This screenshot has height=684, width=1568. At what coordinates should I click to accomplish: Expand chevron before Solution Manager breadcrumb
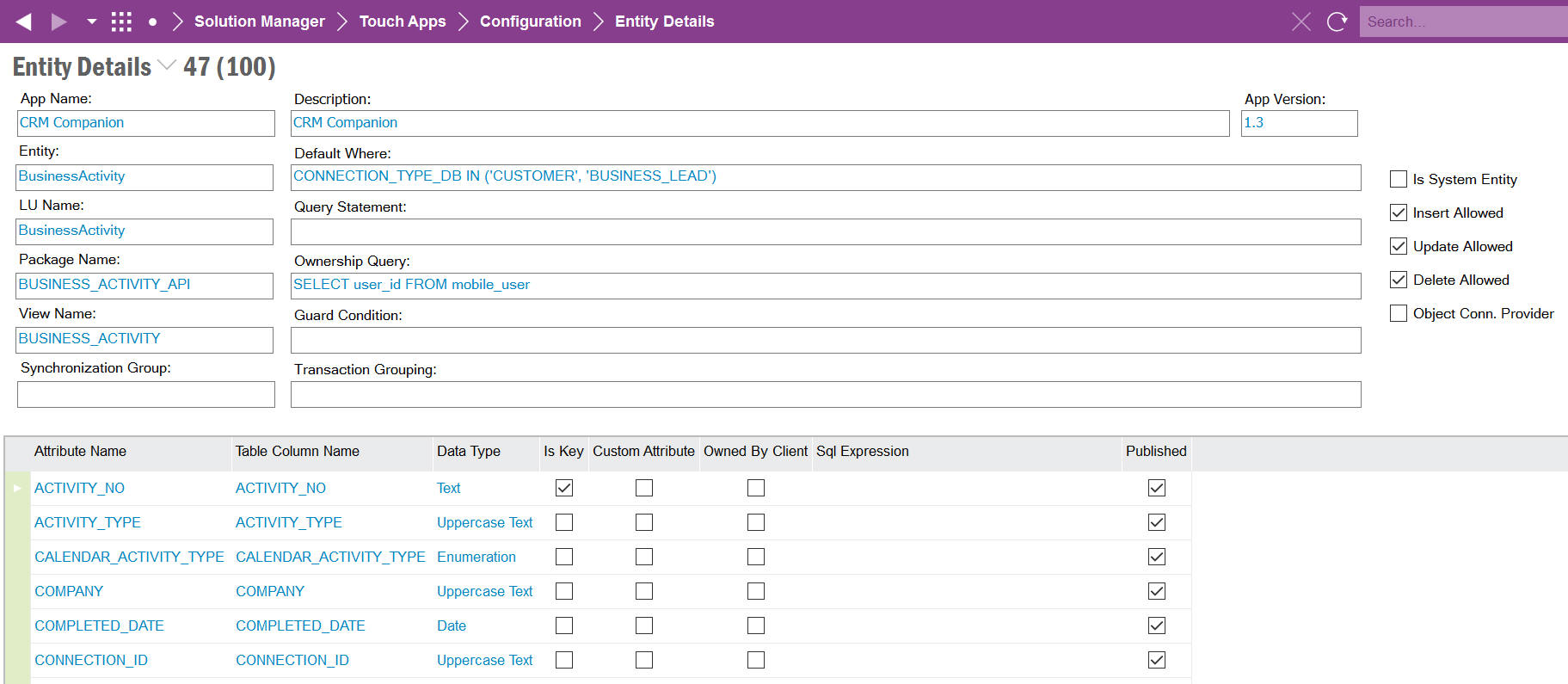point(178,22)
